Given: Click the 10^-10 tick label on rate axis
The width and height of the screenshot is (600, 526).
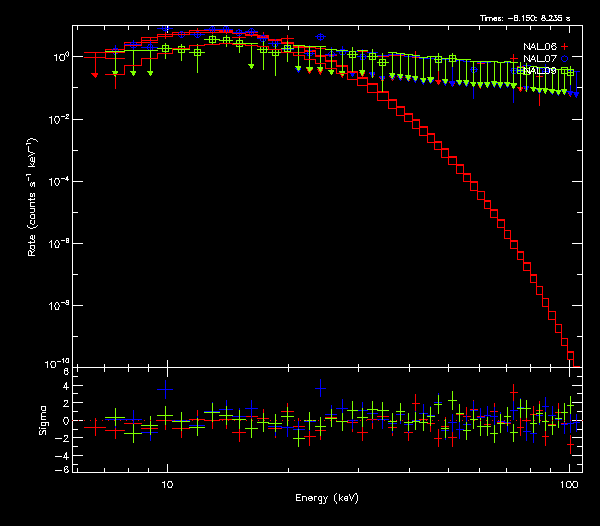Looking at the screenshot, I should (x=58, y=363).
